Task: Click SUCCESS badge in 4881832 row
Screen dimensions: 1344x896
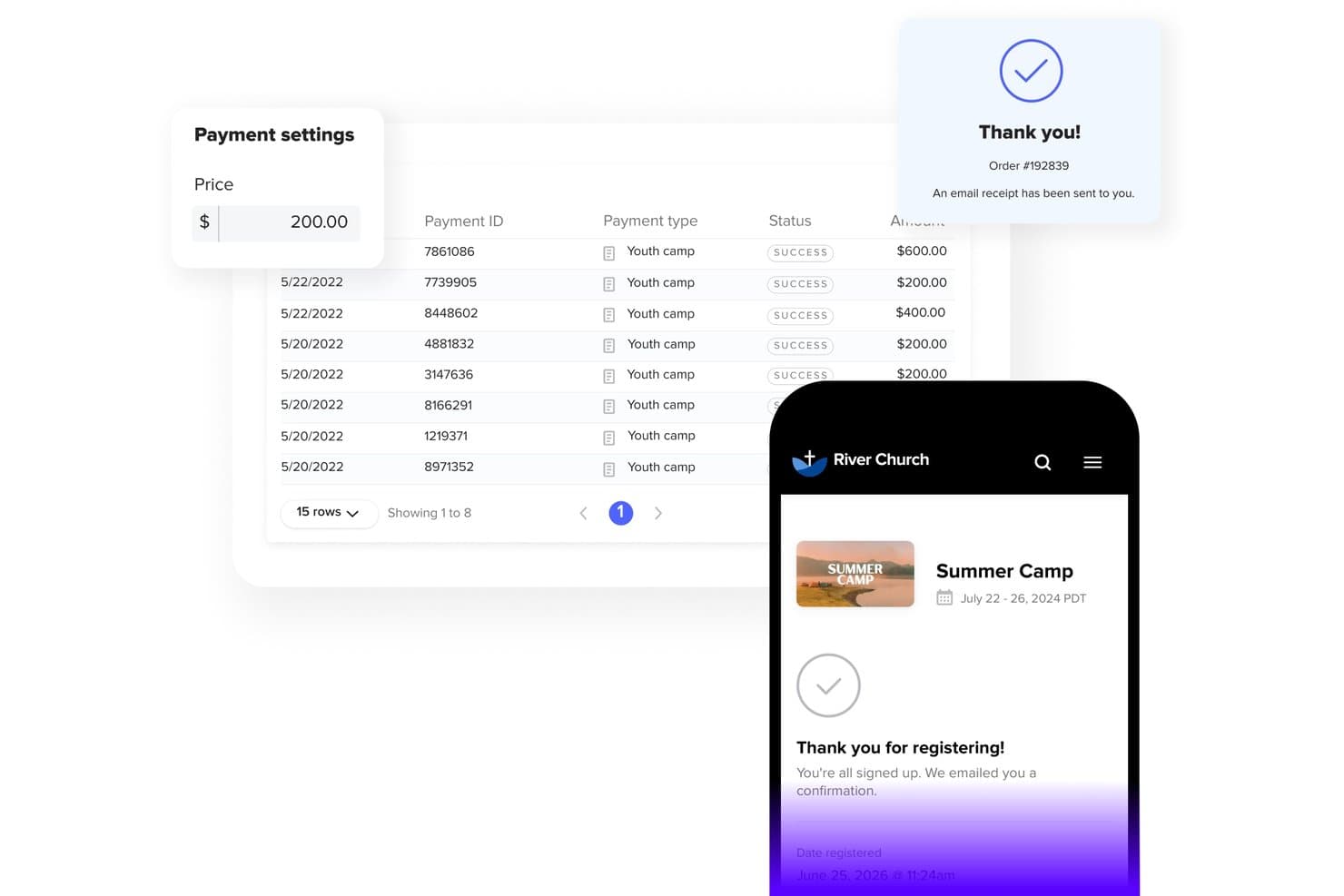Action: [x=800, y=345]
